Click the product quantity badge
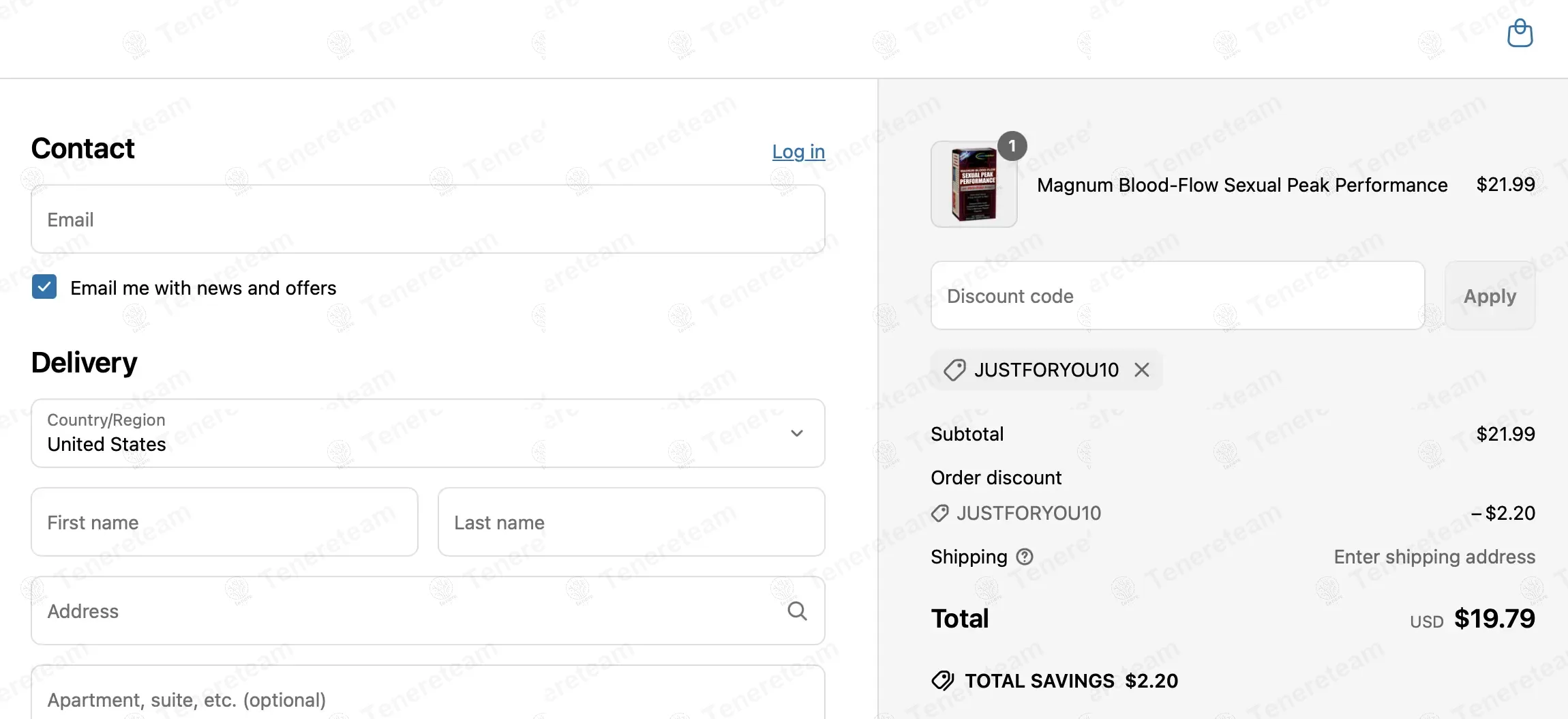The height and width of the screenshot is (719, 1568). 1012,146
